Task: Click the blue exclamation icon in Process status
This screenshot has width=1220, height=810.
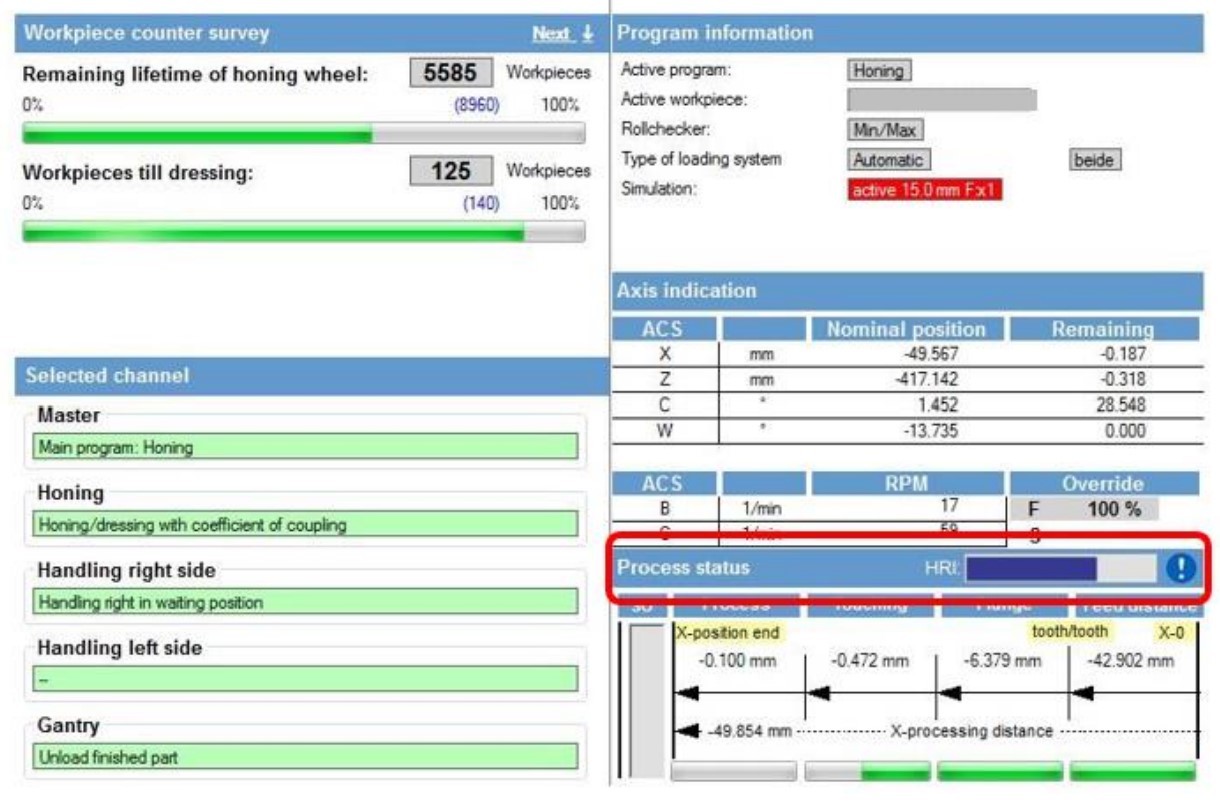Action: [x=1180, y=568]
